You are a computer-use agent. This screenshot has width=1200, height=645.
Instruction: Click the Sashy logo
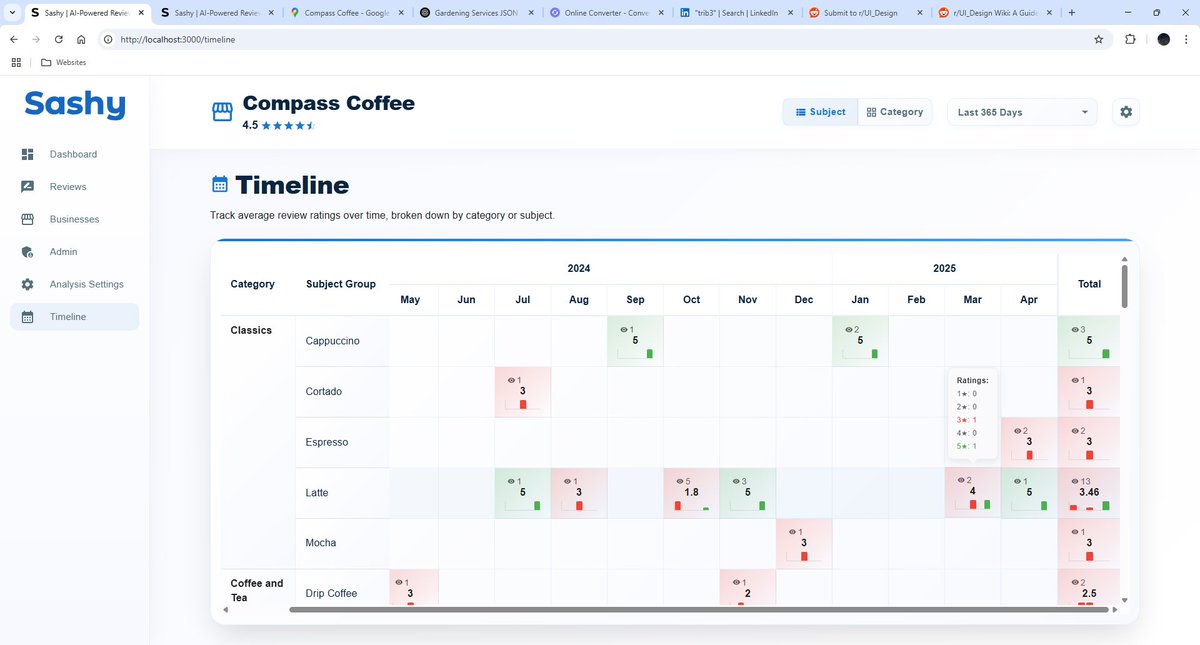pos(75,104)
